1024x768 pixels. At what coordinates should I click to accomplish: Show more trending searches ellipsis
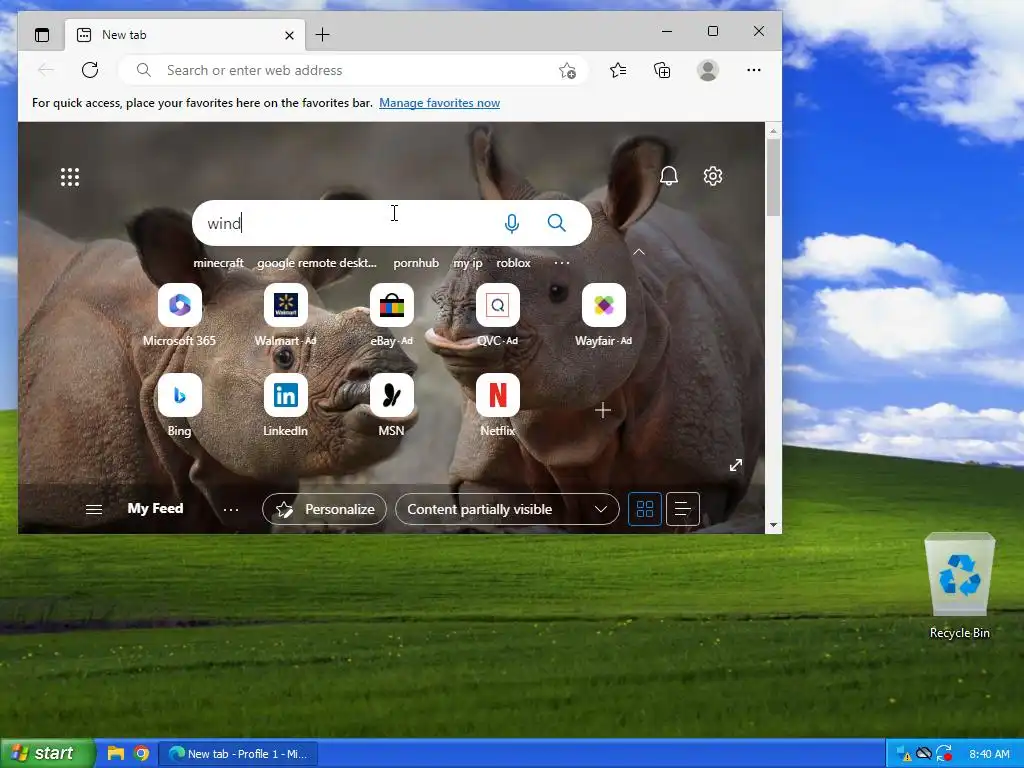(562, 263)
